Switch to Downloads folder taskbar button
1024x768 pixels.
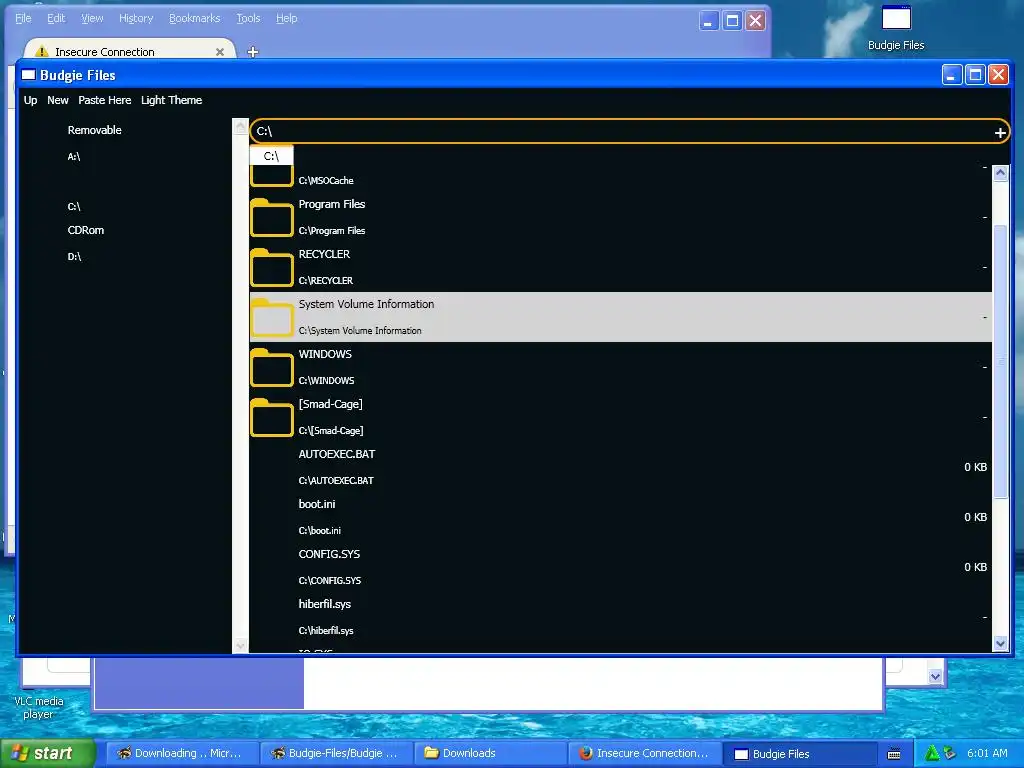pos(489,753)
